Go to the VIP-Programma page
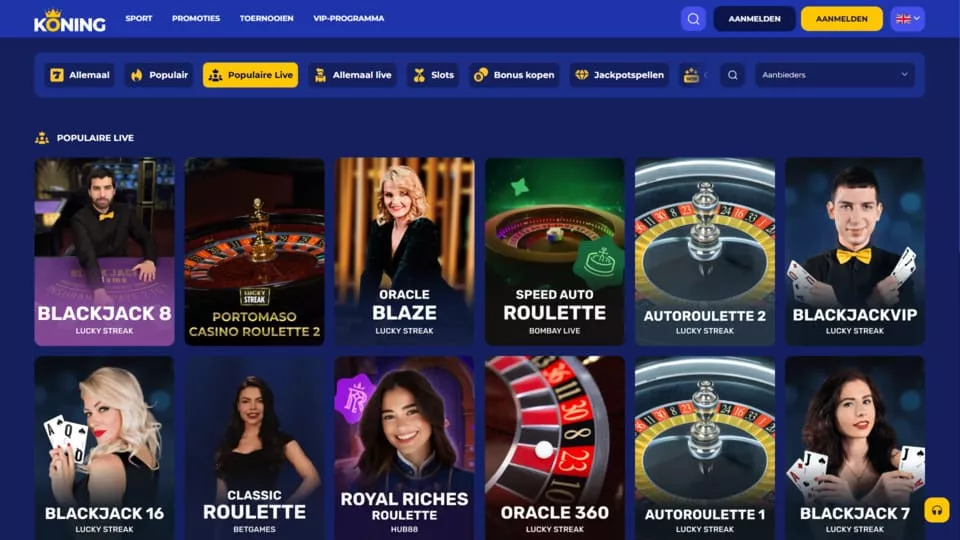 click(x=348, y=18)
